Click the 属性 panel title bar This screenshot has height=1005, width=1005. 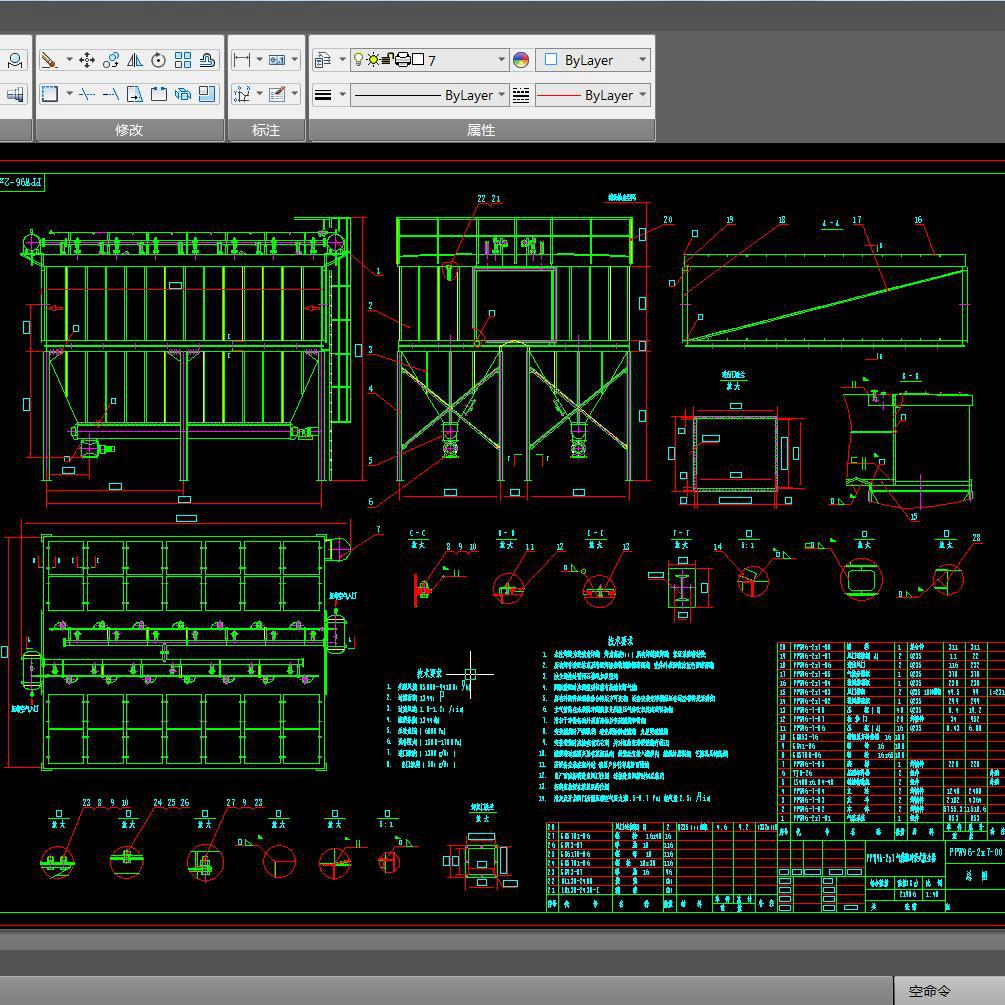[481, 130]
